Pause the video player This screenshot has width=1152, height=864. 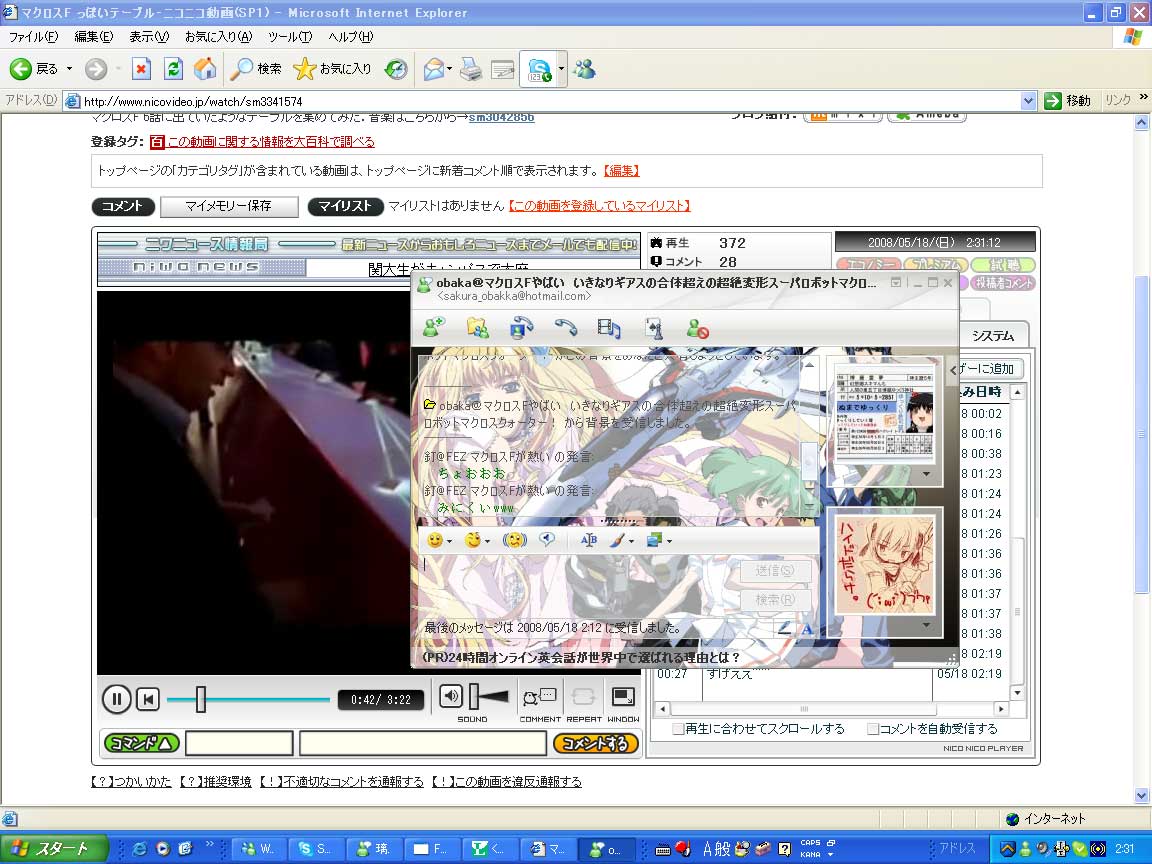click(116, 699)
